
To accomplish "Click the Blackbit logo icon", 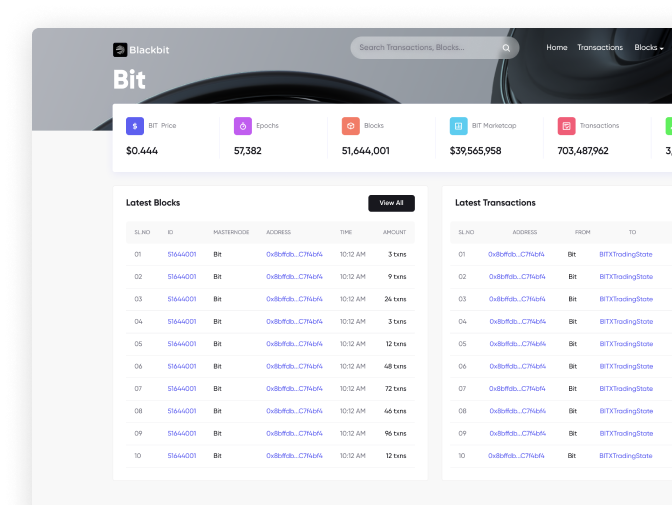I will click(120, 49).
